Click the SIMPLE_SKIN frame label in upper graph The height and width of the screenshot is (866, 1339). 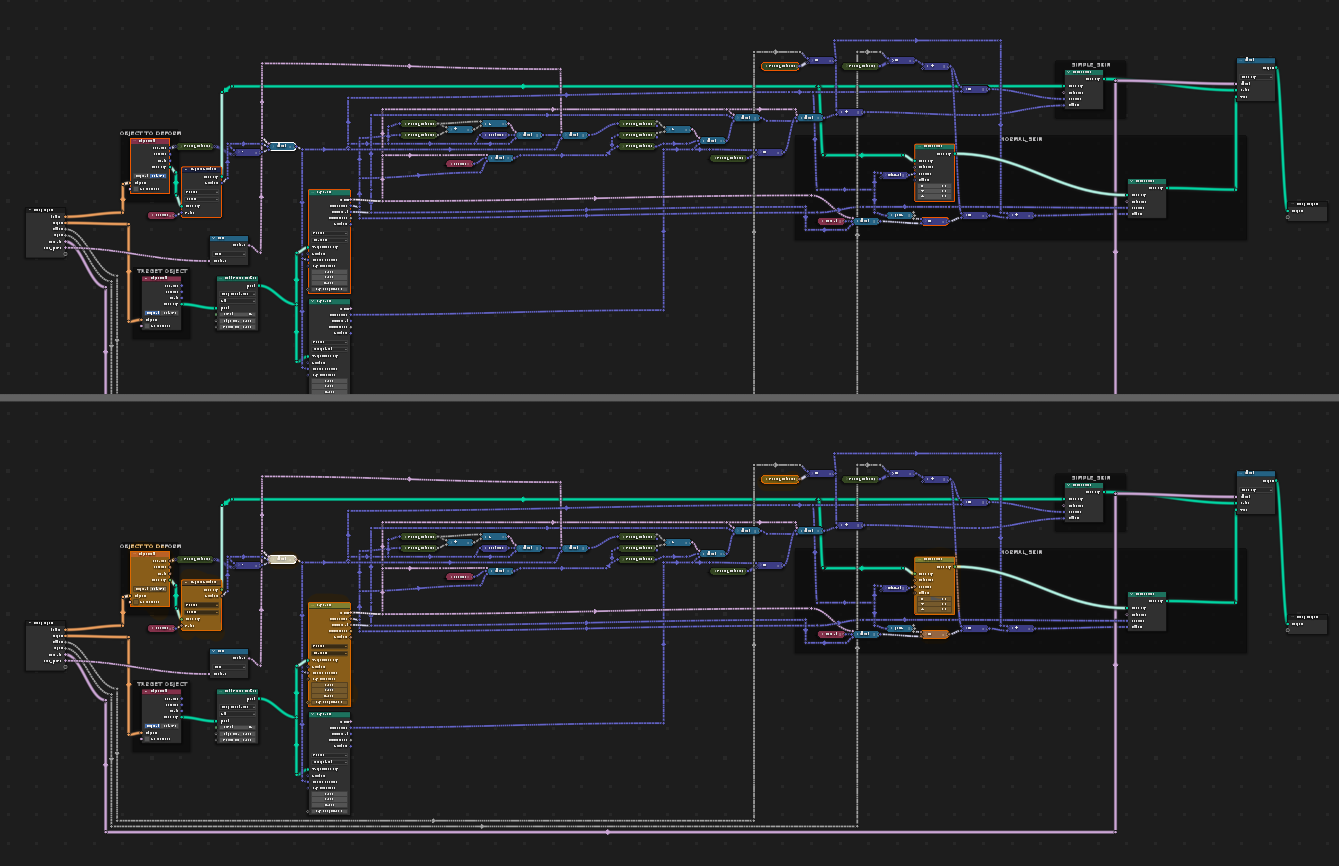click(1091, 65)
